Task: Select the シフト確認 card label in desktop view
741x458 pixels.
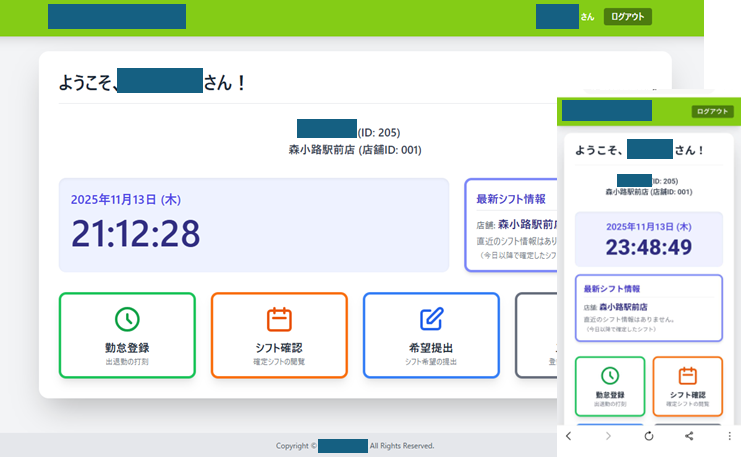Action: pyautogui.click(x=279, y=347)
